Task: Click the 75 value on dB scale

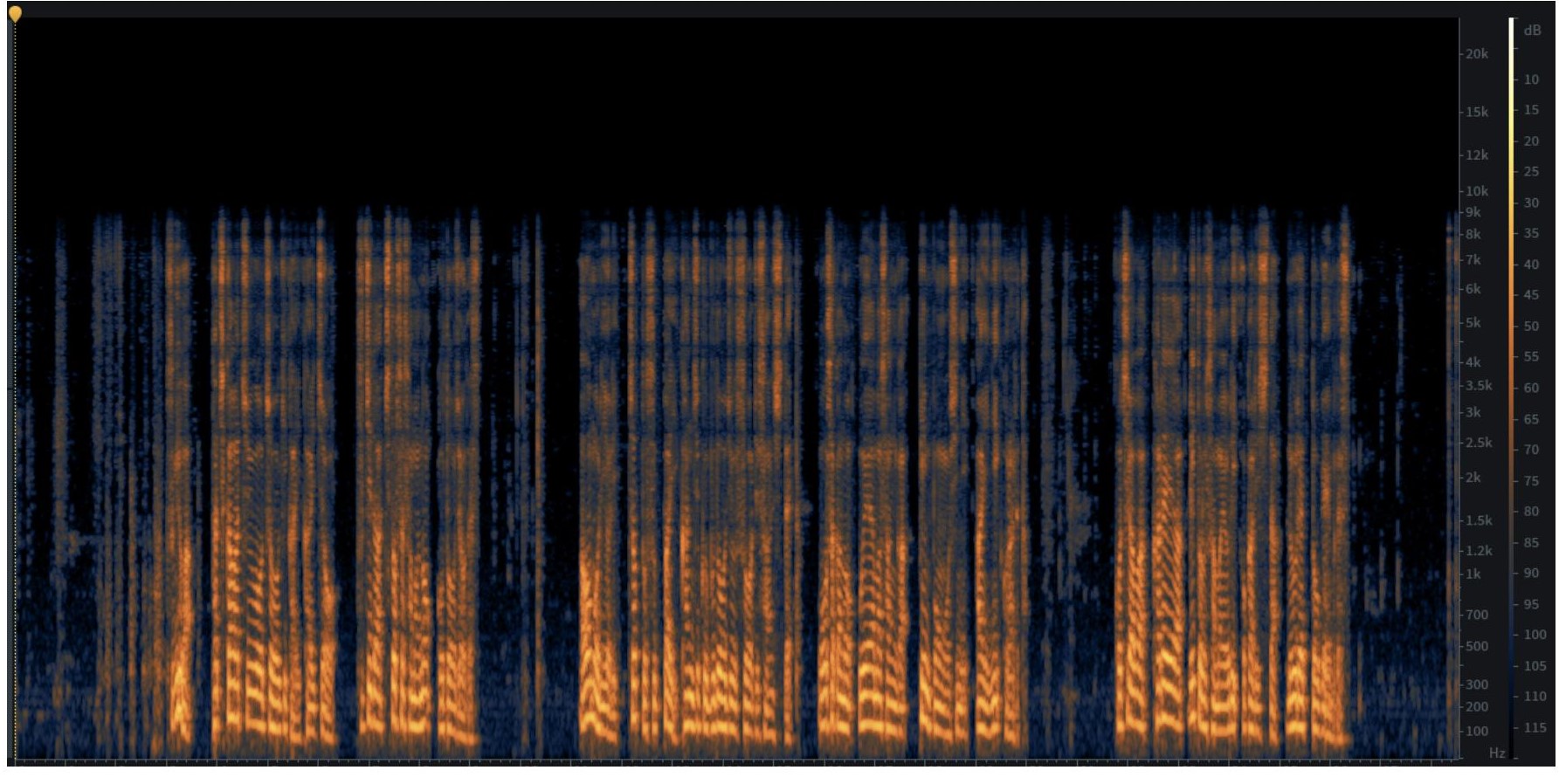Action: point(1532,481)
